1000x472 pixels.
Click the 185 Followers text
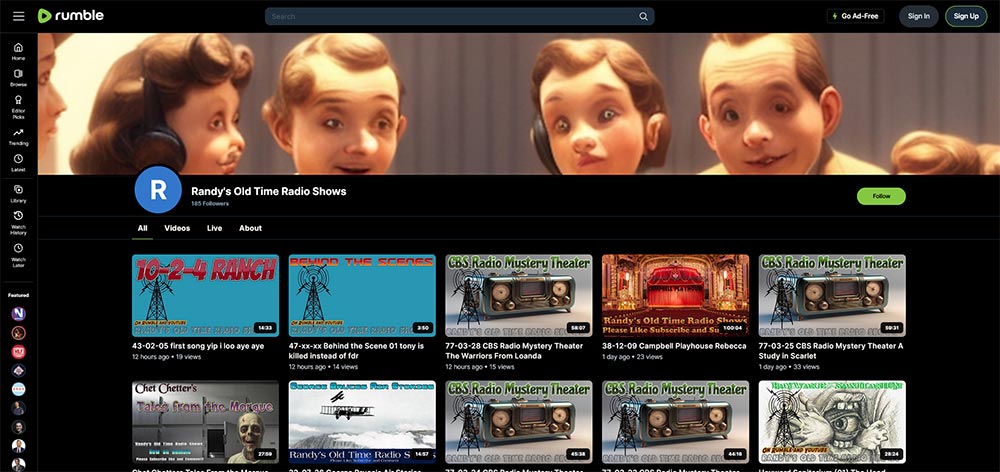(210, 203)
